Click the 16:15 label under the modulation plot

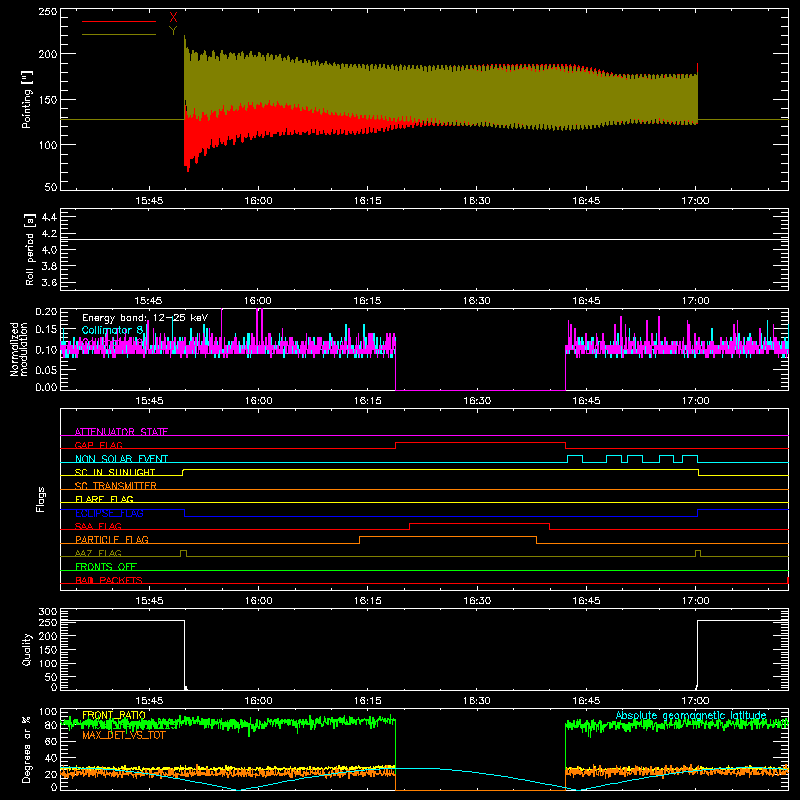point(367,401)
